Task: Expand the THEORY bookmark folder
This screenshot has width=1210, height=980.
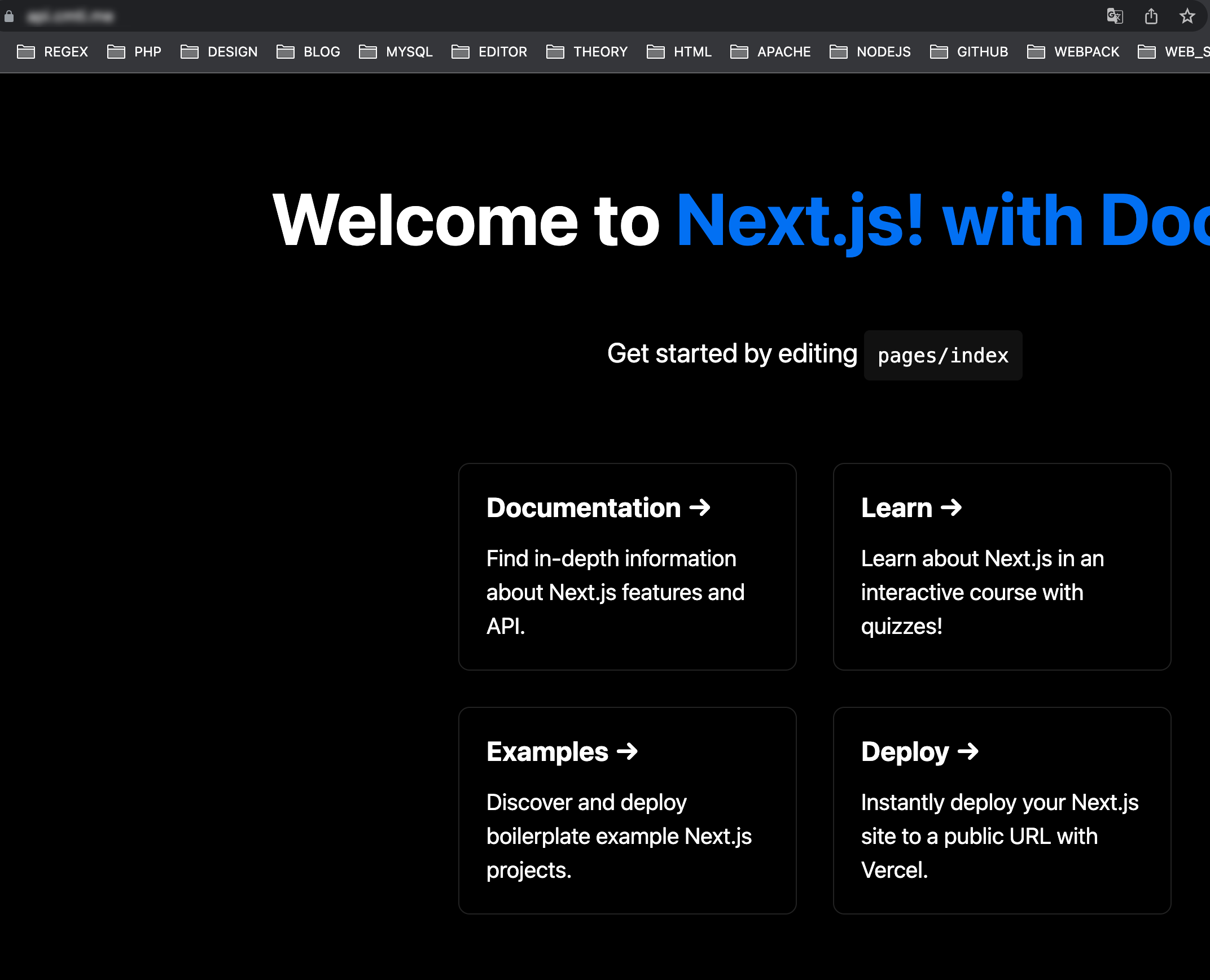Action: click(587, 52)
